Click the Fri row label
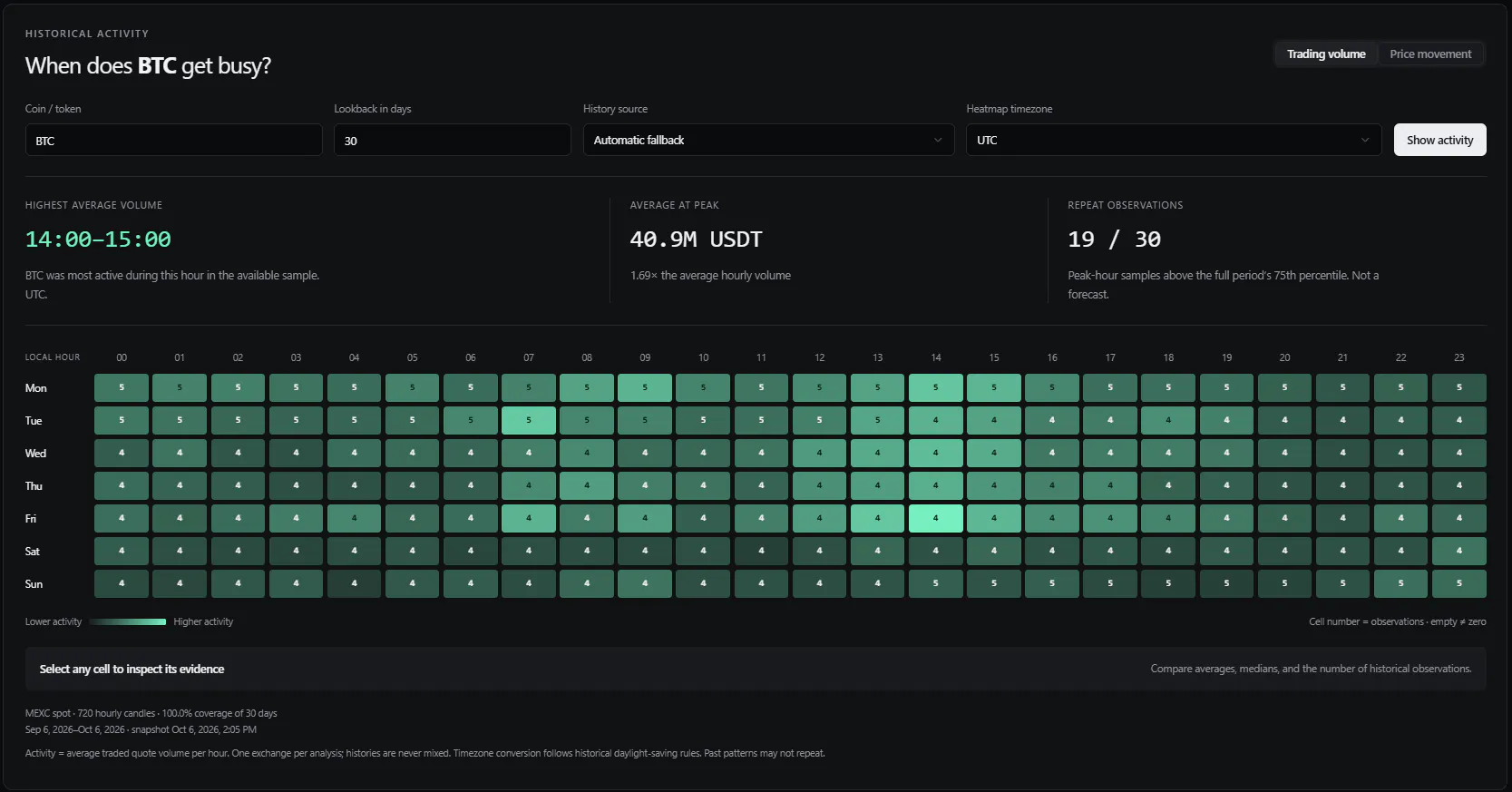Viewport: 1512px width, 792px height. click(x=31, y=519)
